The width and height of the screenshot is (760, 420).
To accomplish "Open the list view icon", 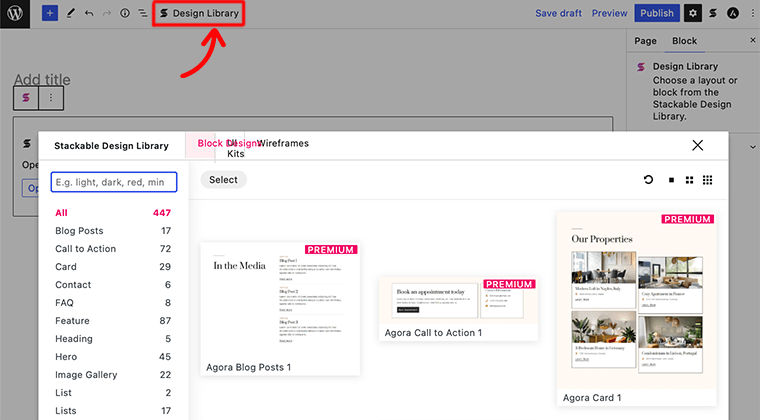I will pyautogui.click(x=142, y=13).
